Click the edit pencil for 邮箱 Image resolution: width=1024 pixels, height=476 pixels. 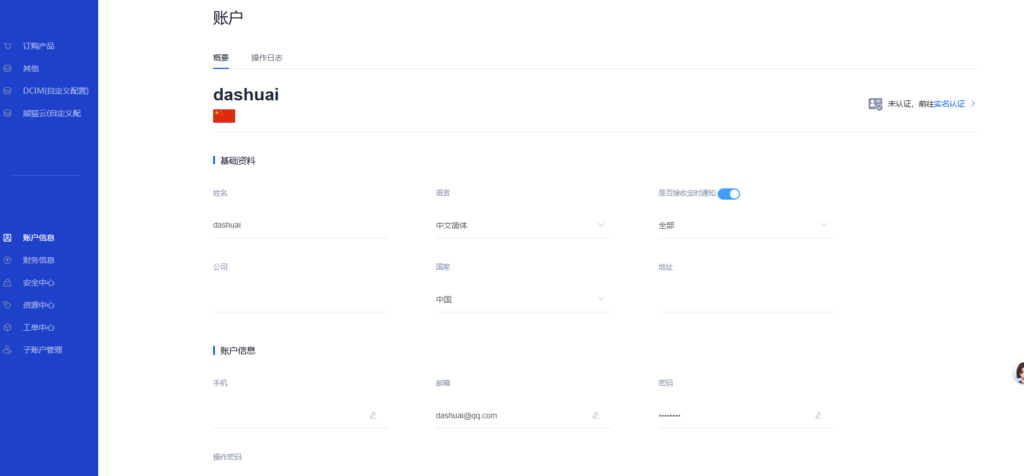coord(596,415)
